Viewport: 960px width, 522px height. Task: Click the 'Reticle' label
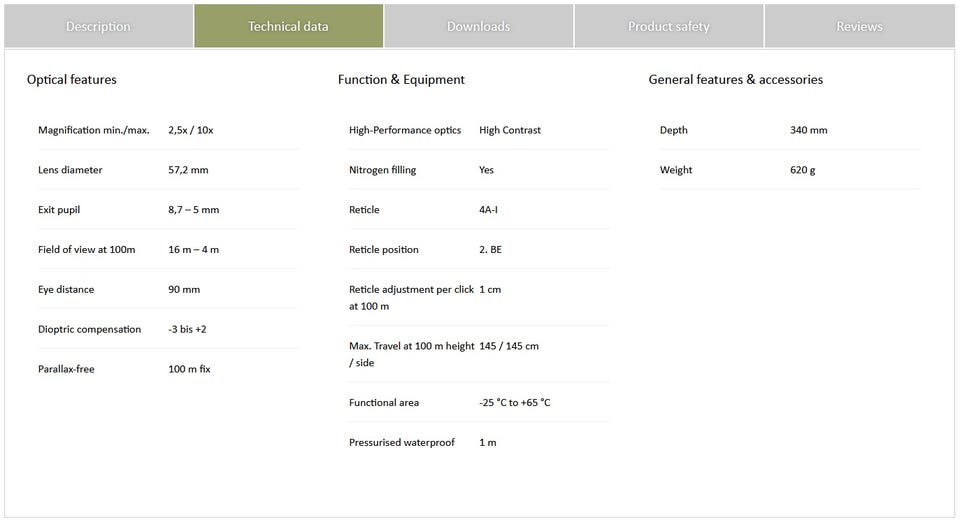[x=364, y=210]
